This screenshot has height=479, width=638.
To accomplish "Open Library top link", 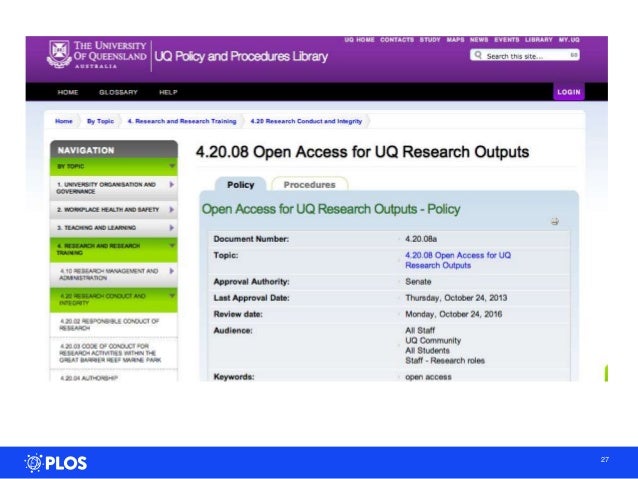I will tap(539, 39).
